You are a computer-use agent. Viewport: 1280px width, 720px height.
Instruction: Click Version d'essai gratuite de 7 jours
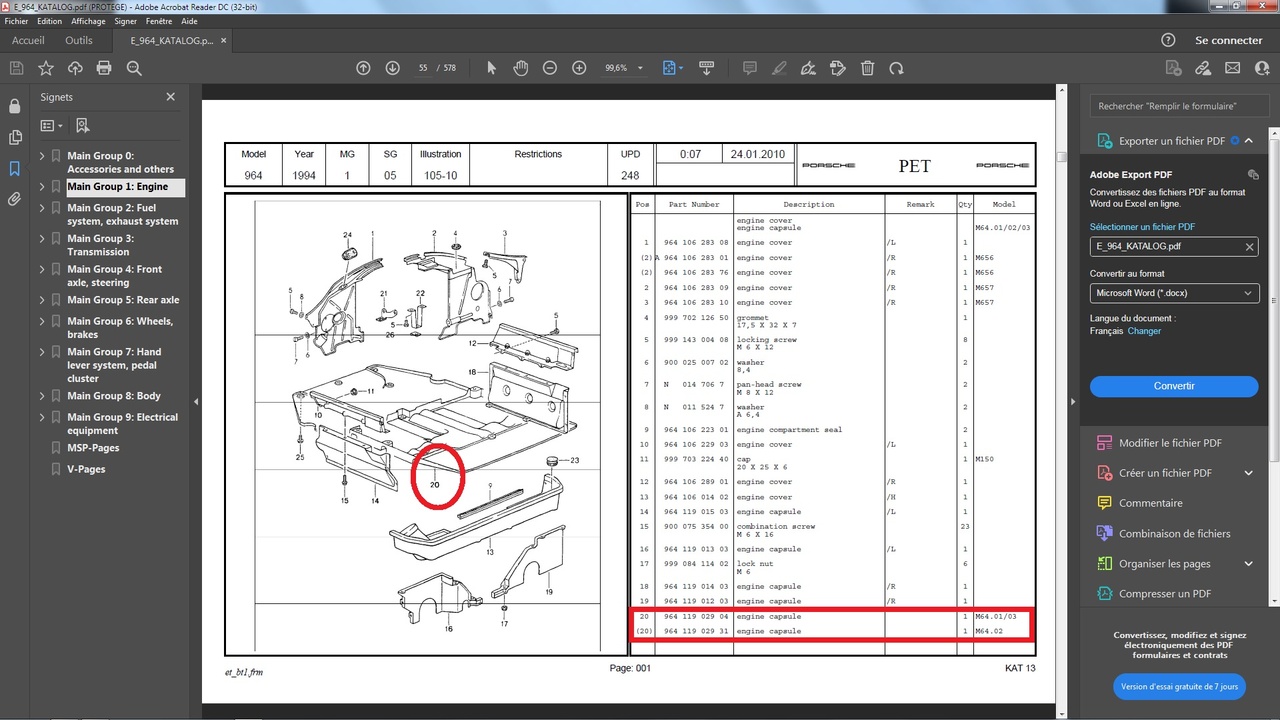(1179, 687)
